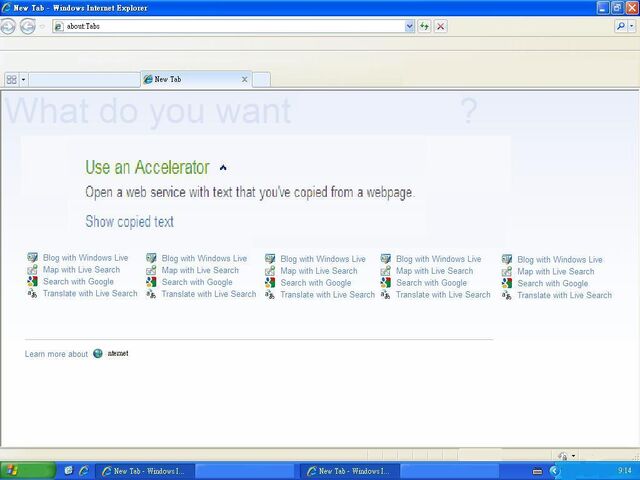This screenshot has width=640, height=480.
Task: Click Blog with Windows Live icon, fifth column
Action: [507, 259]
